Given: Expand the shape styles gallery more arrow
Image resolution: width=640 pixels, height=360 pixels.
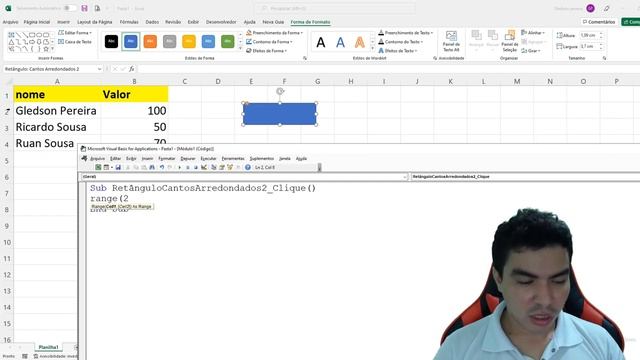Looking at the screenshot, I should click(240, 49).
